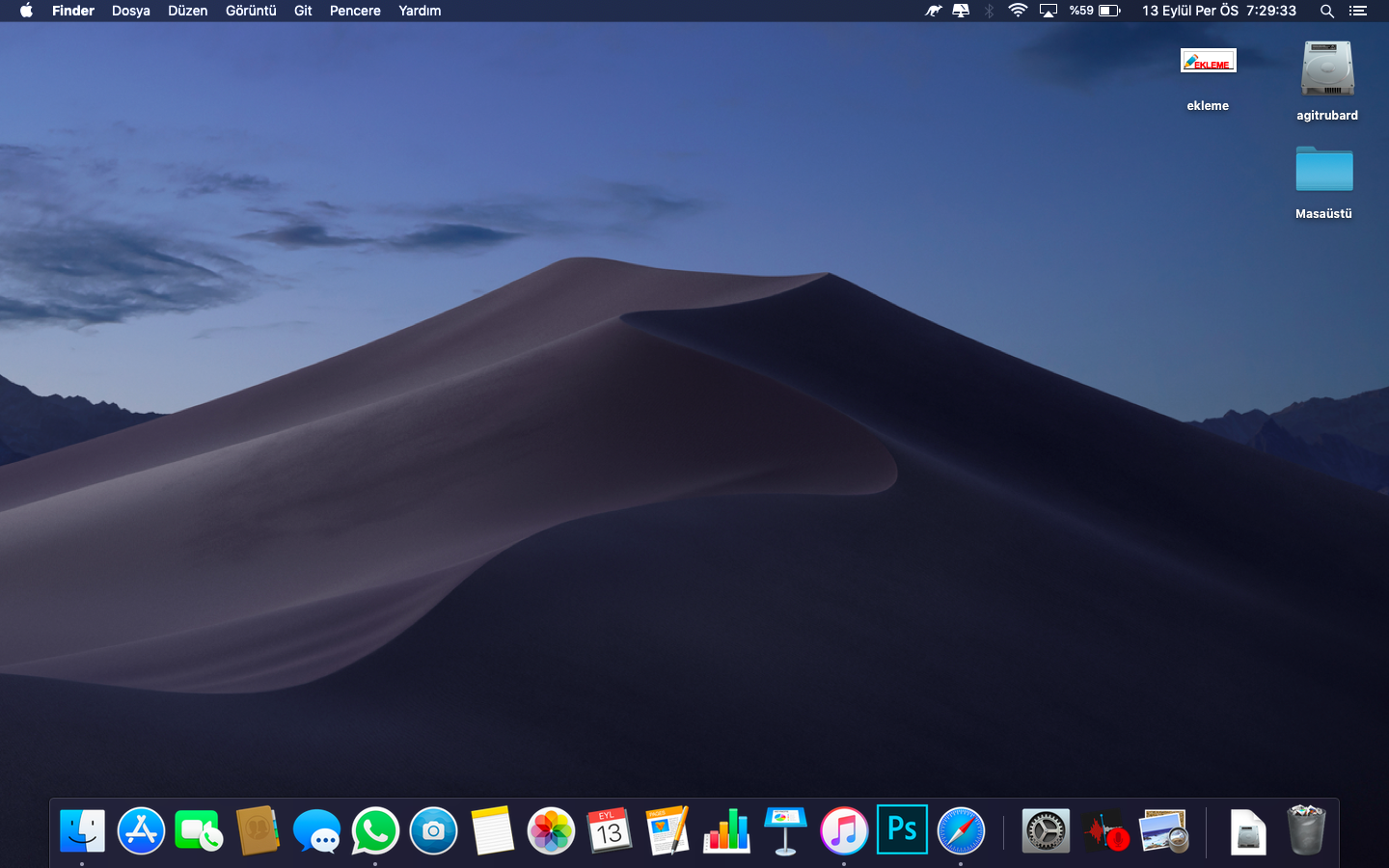Open Safari compass icon in the Dock

point(961,830)
